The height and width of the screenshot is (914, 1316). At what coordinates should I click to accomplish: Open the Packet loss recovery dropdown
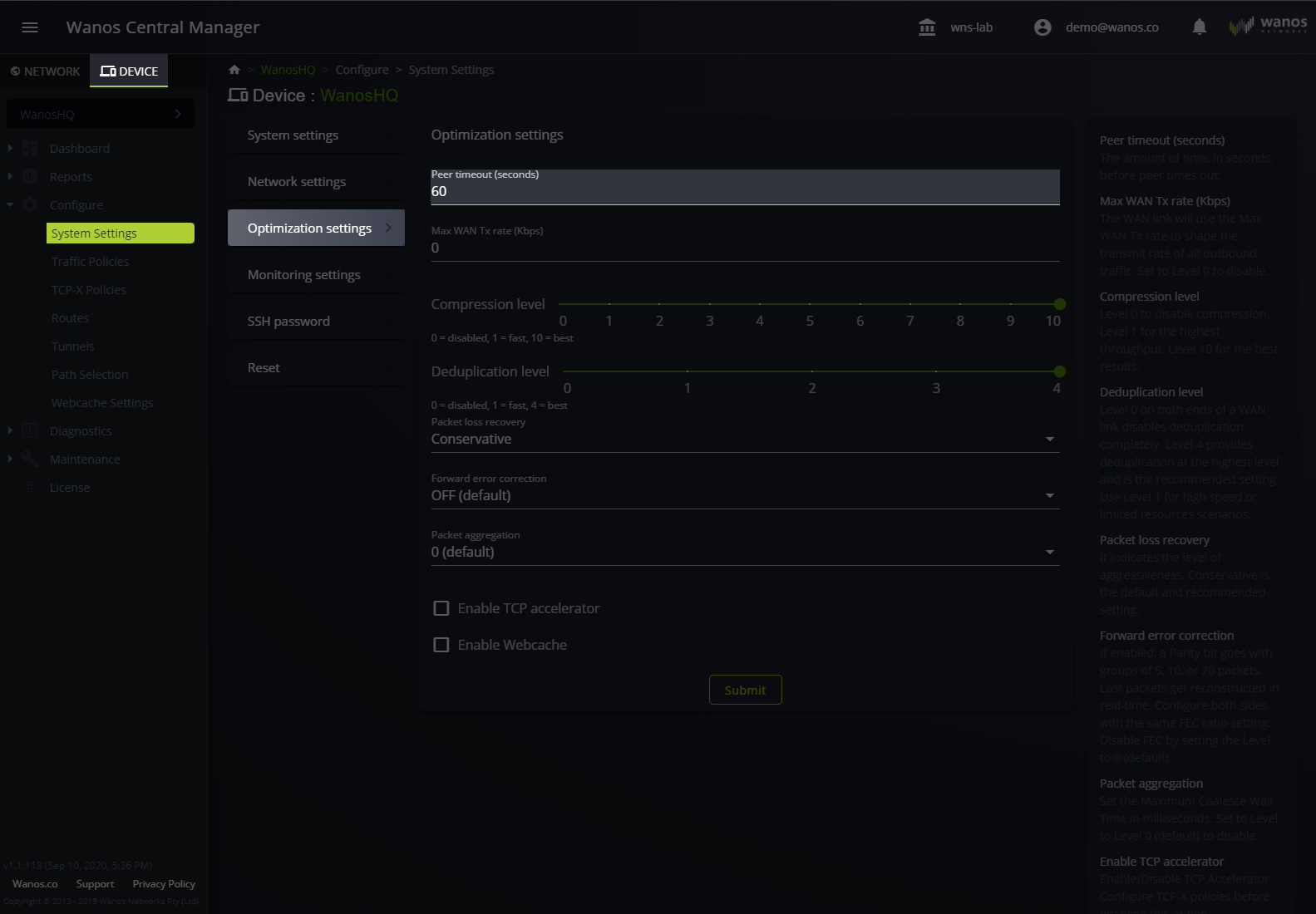744,439
